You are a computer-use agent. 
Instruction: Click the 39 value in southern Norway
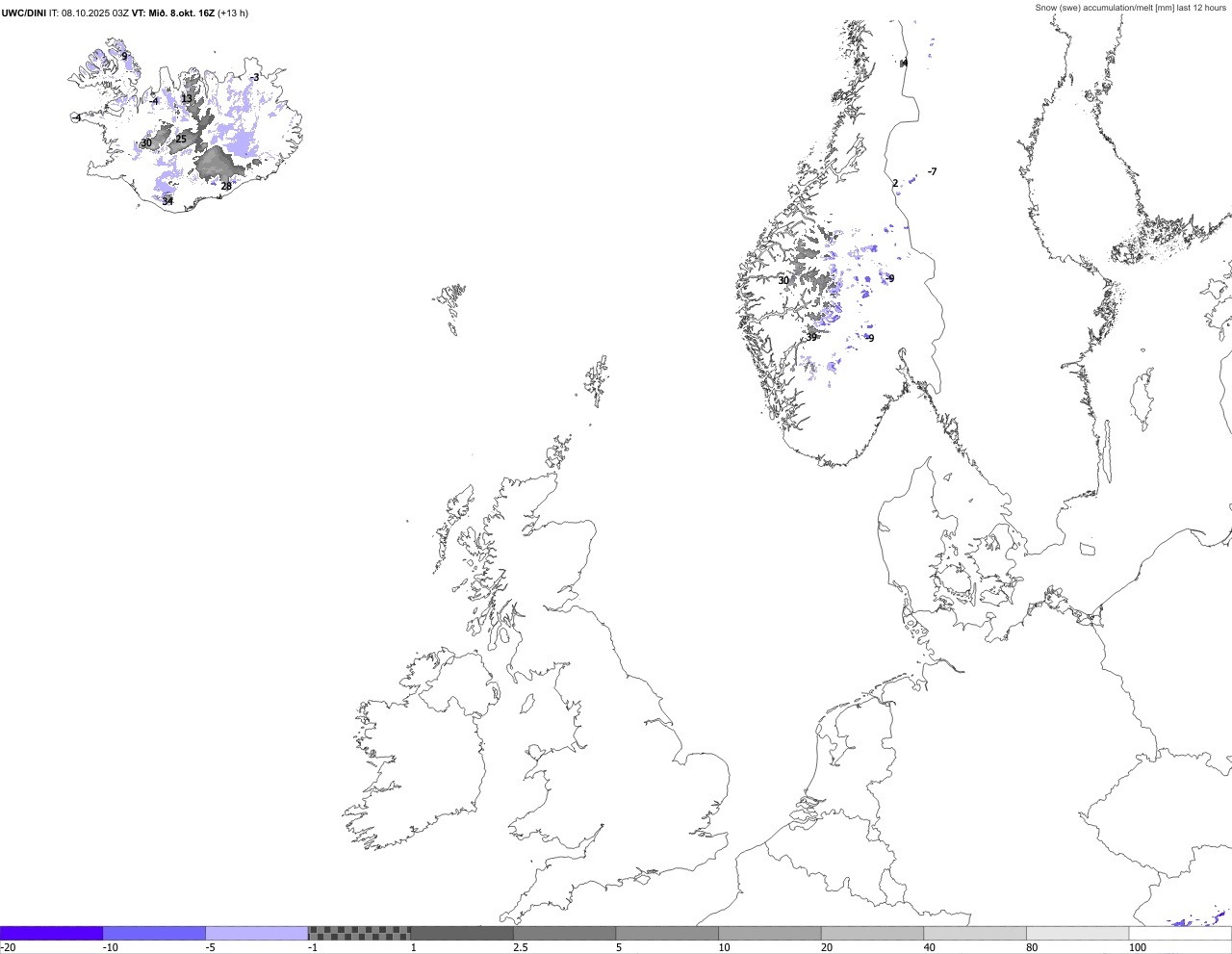[x=811, y=338]
